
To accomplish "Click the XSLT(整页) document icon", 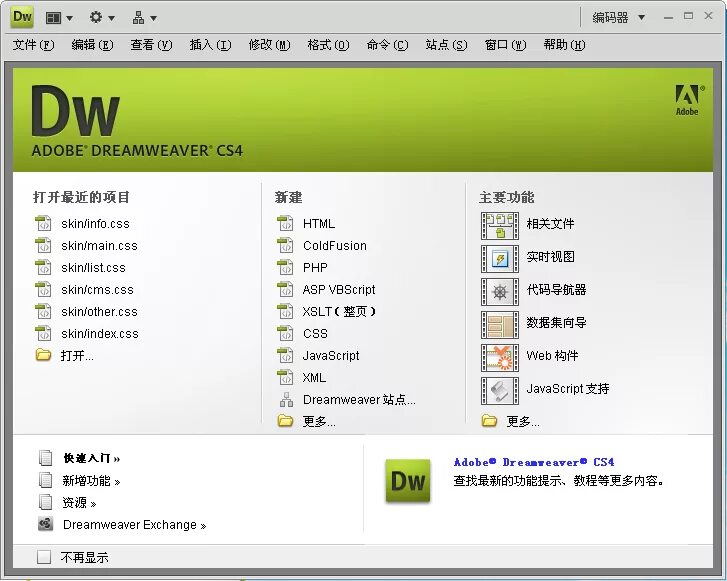I will (x=285, y=311).
